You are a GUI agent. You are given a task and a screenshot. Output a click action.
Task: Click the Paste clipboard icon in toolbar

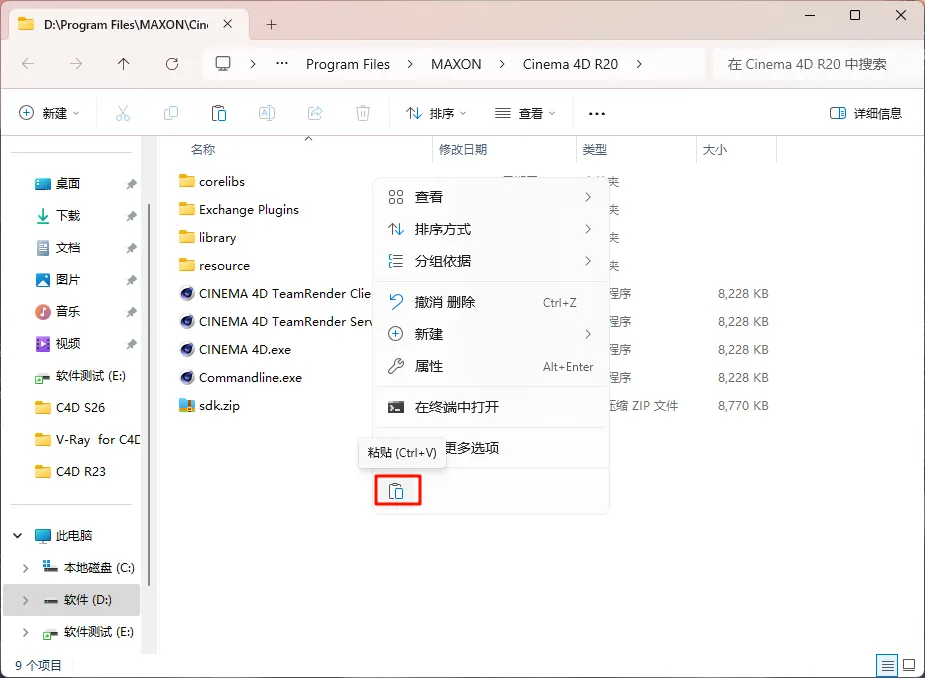pos(219,113)
